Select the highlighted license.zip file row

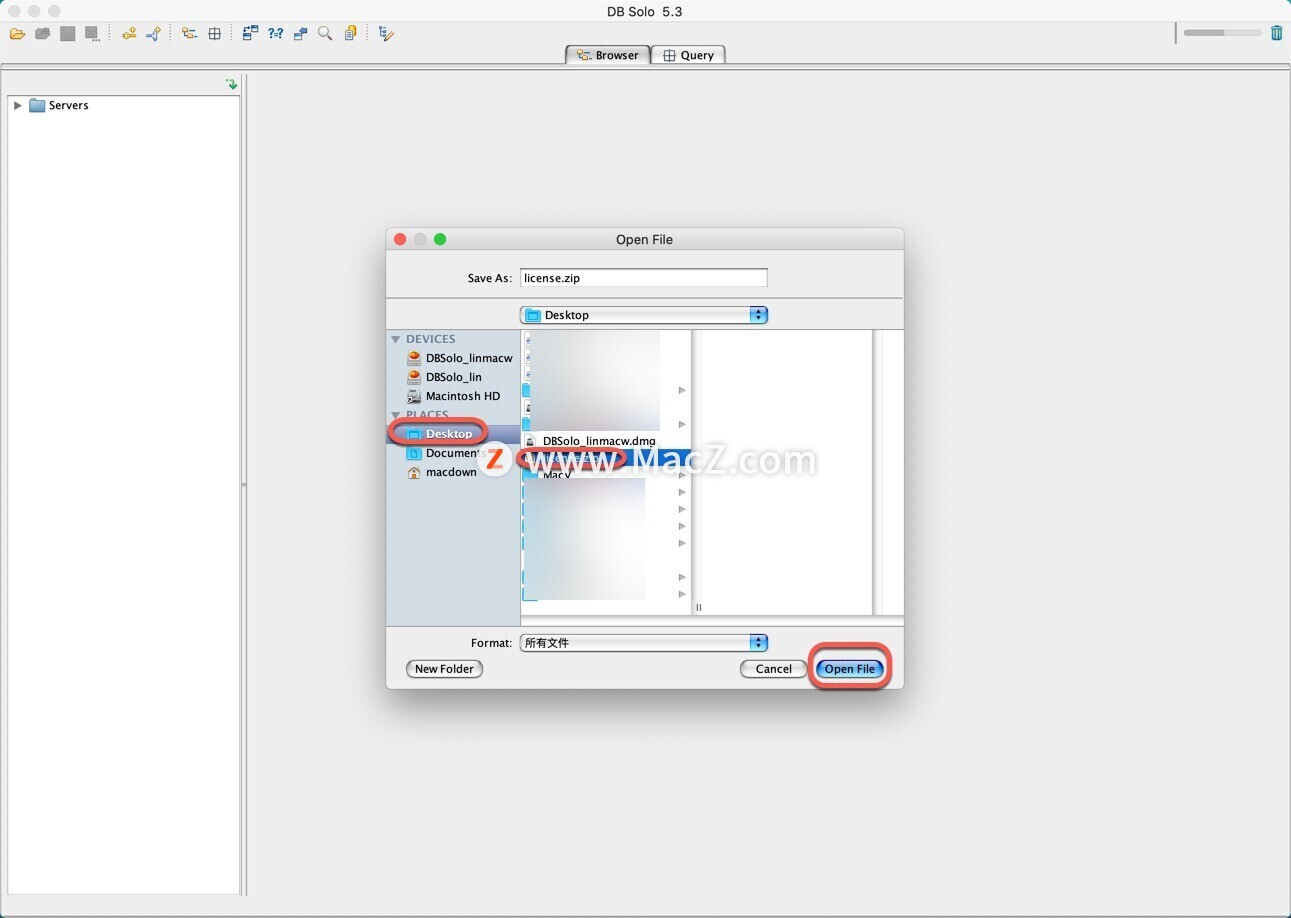point(606,458)
